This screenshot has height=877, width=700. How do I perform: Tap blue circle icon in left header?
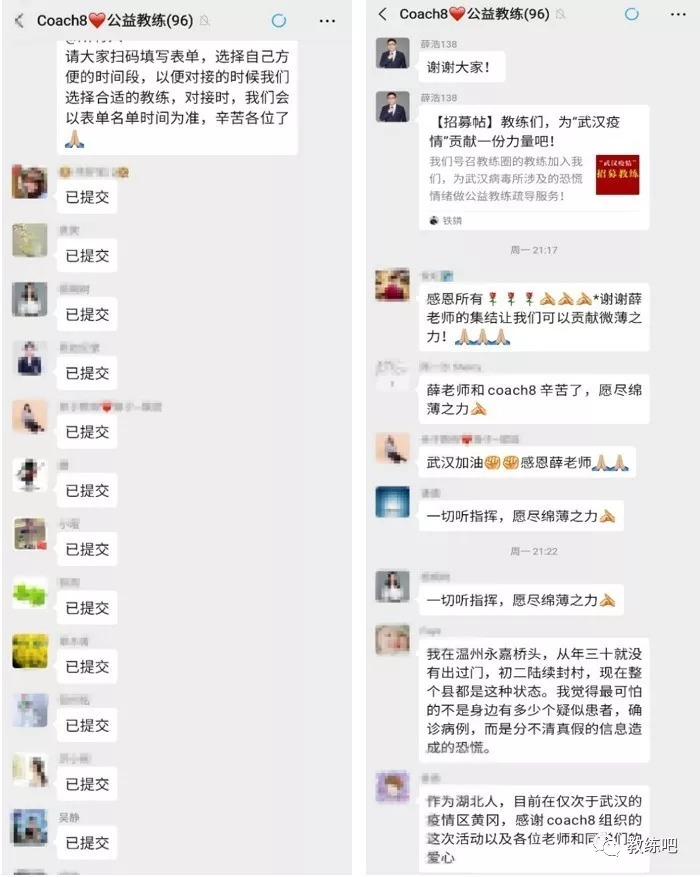tap(278, 21)
